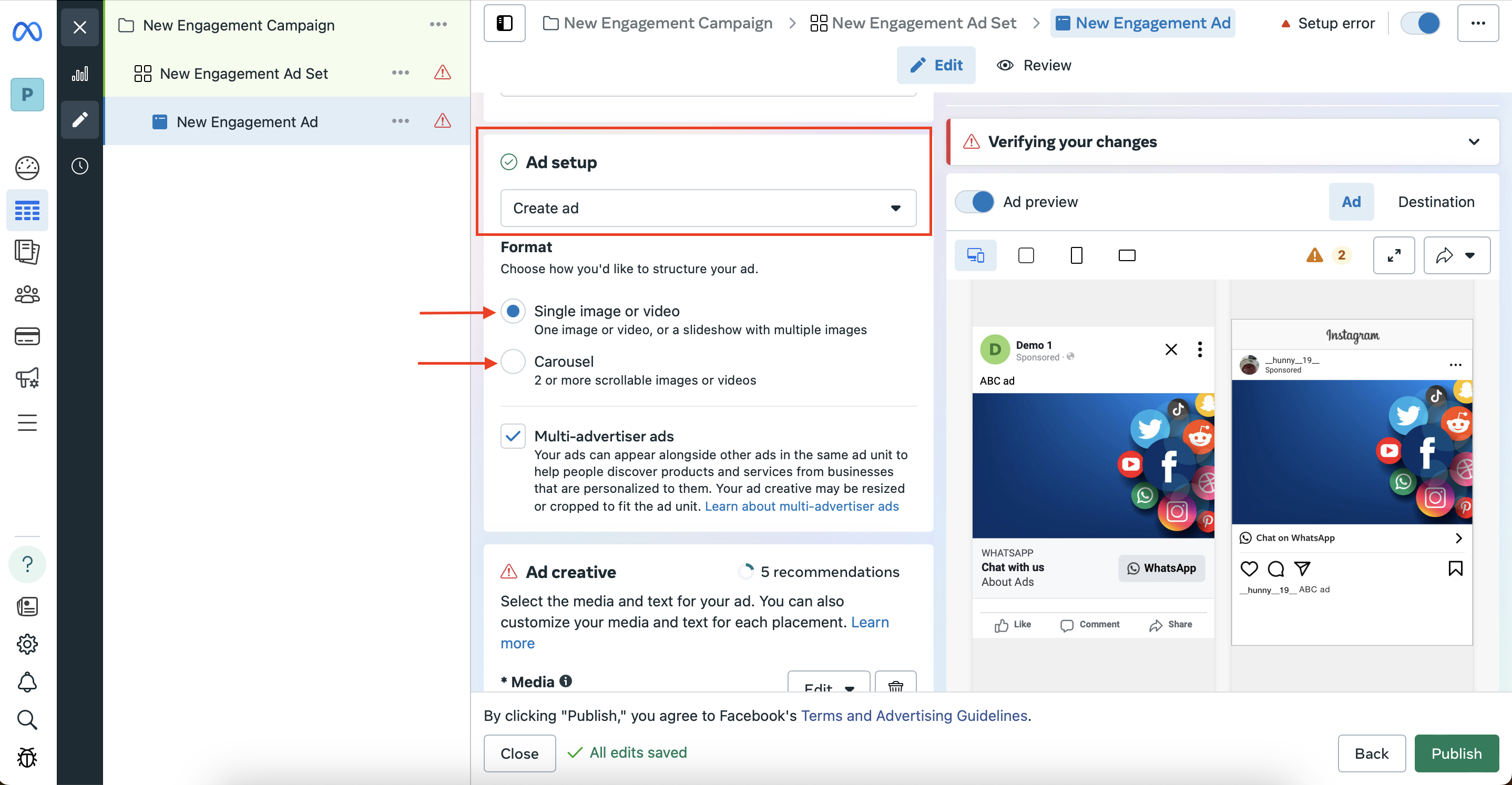
Task: Open the history clock icon
Action: pos(80,166)
